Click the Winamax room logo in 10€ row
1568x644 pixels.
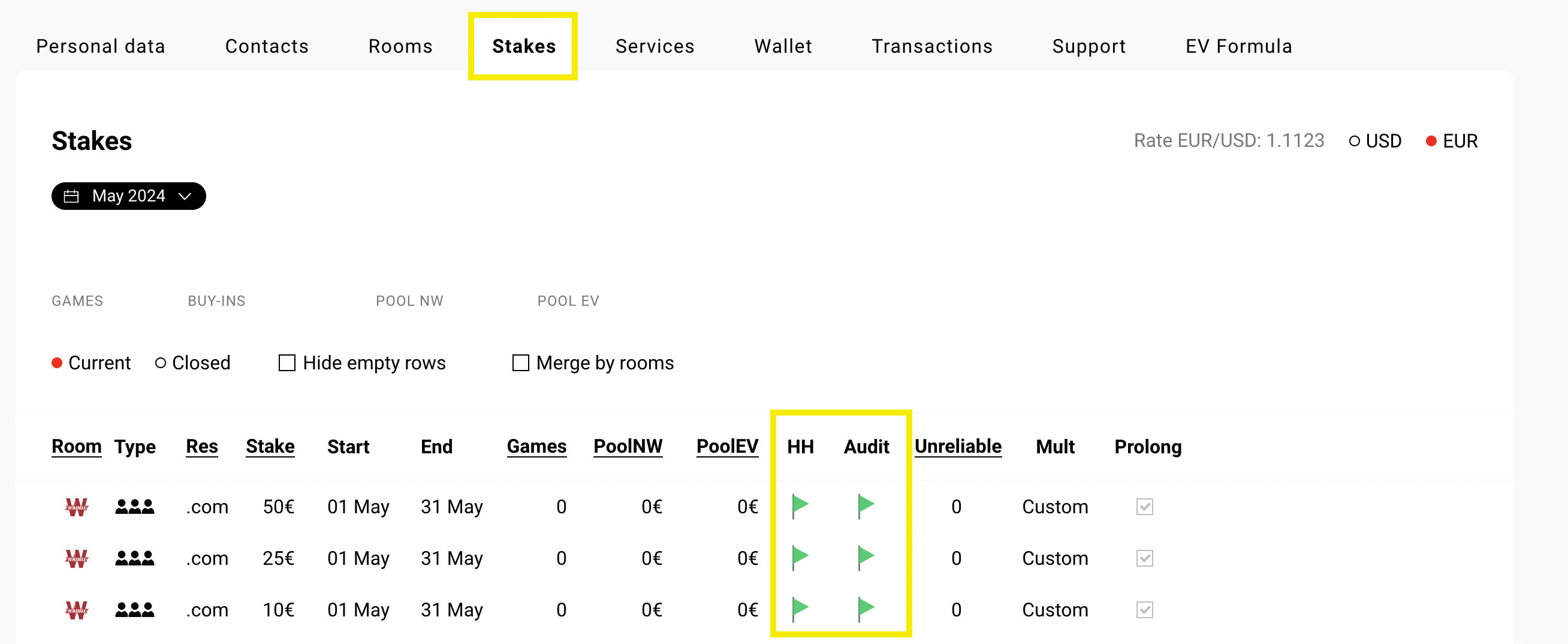[x=77, y=610]
